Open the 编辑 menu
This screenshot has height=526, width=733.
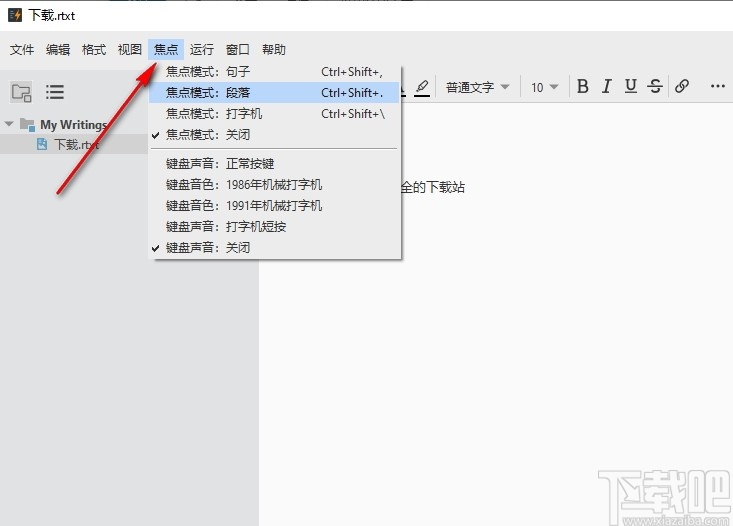coord(58,50)
